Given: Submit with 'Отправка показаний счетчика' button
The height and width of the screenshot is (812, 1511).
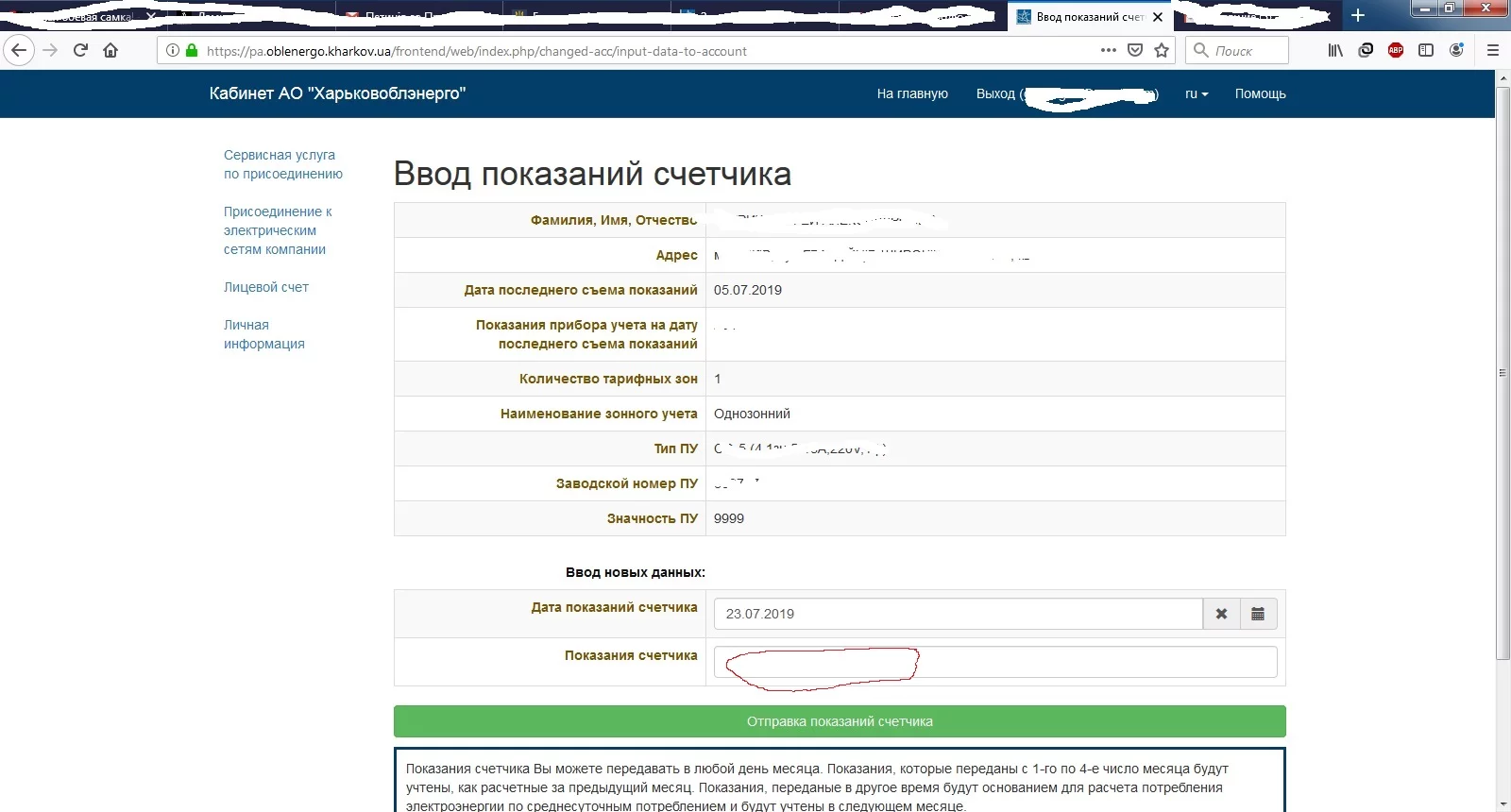Looking at the screenshot, I should [840, 721].
